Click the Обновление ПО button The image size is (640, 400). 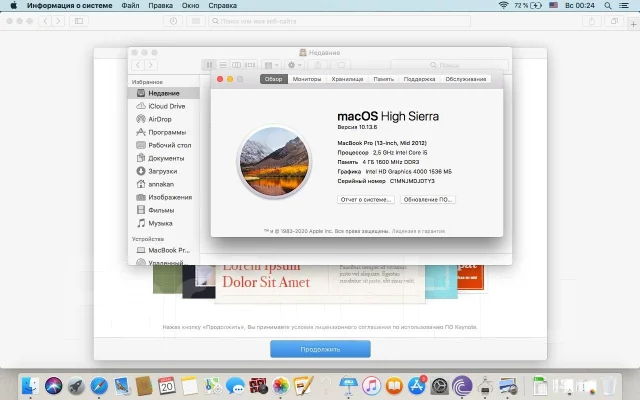pos(427,200)
